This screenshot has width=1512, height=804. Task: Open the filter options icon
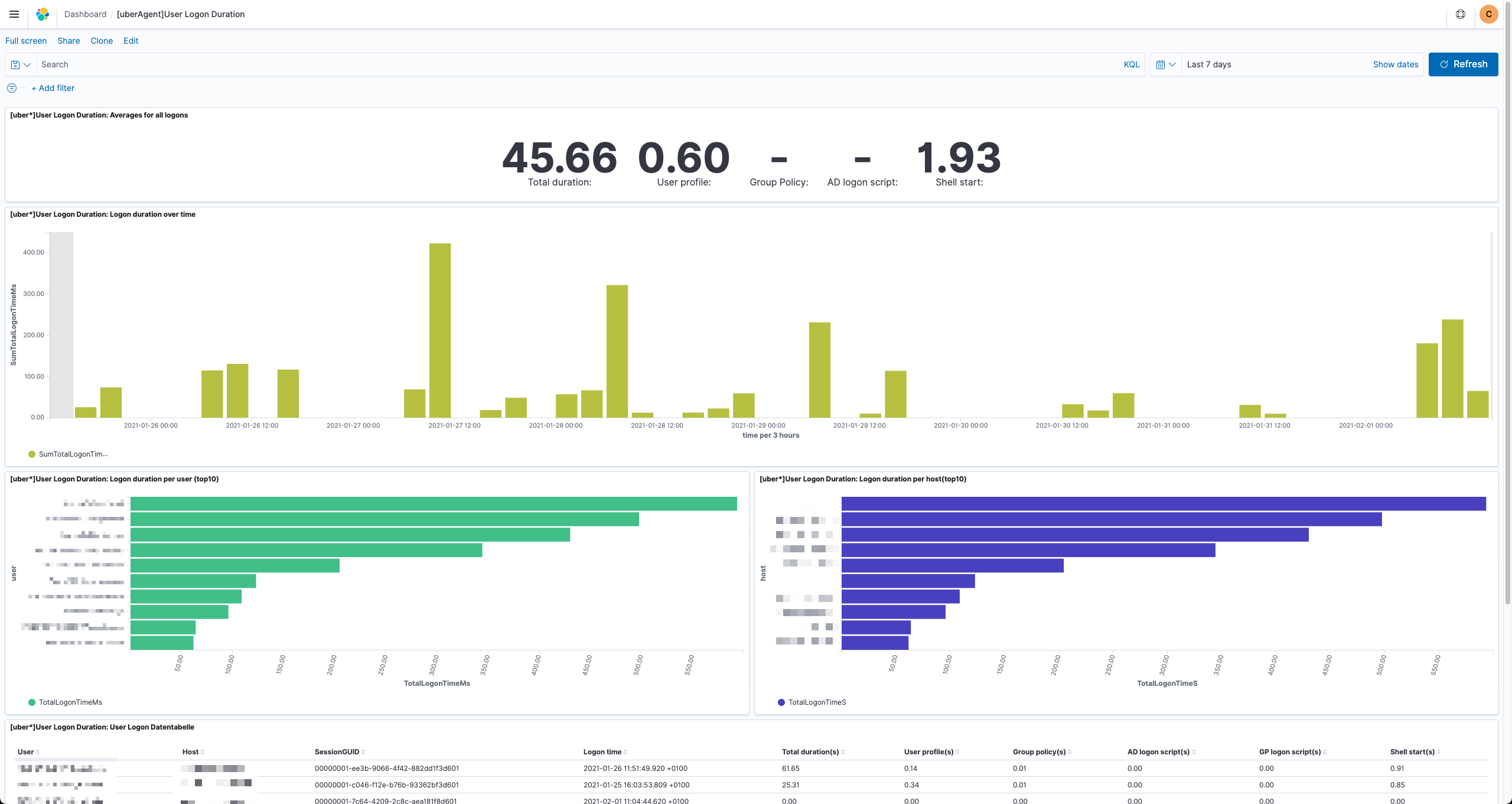pos(12,88)
